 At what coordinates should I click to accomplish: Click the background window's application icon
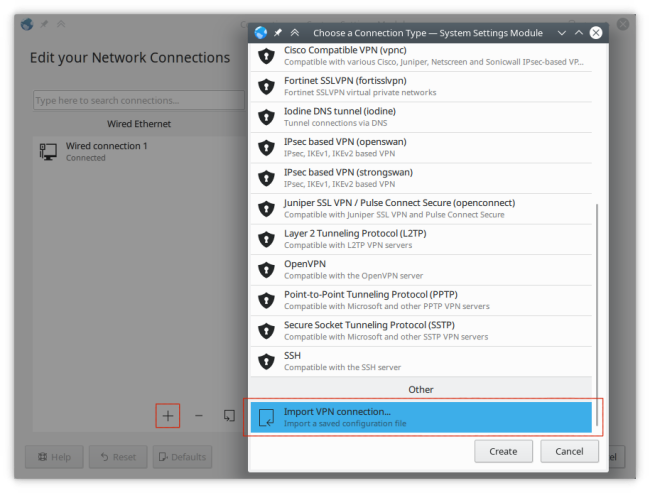point(27,24)
